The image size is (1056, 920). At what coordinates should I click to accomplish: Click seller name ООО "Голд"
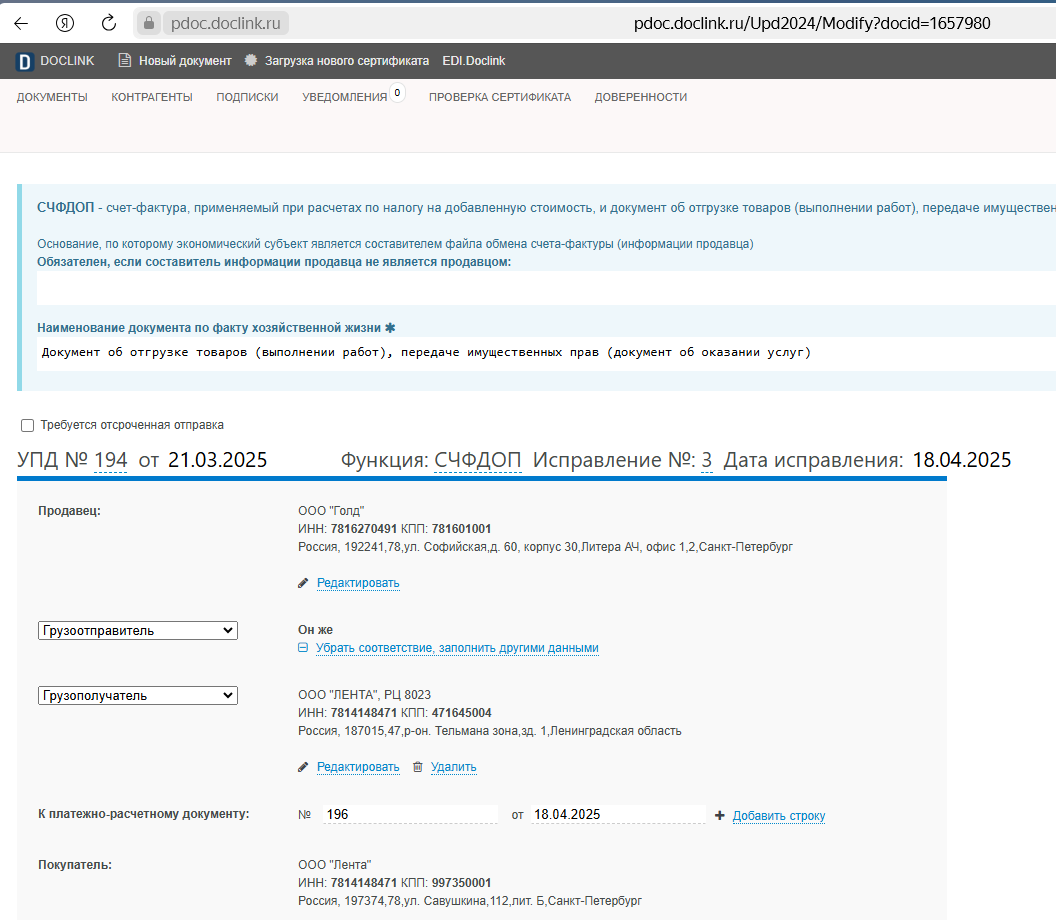pos(331,511)
